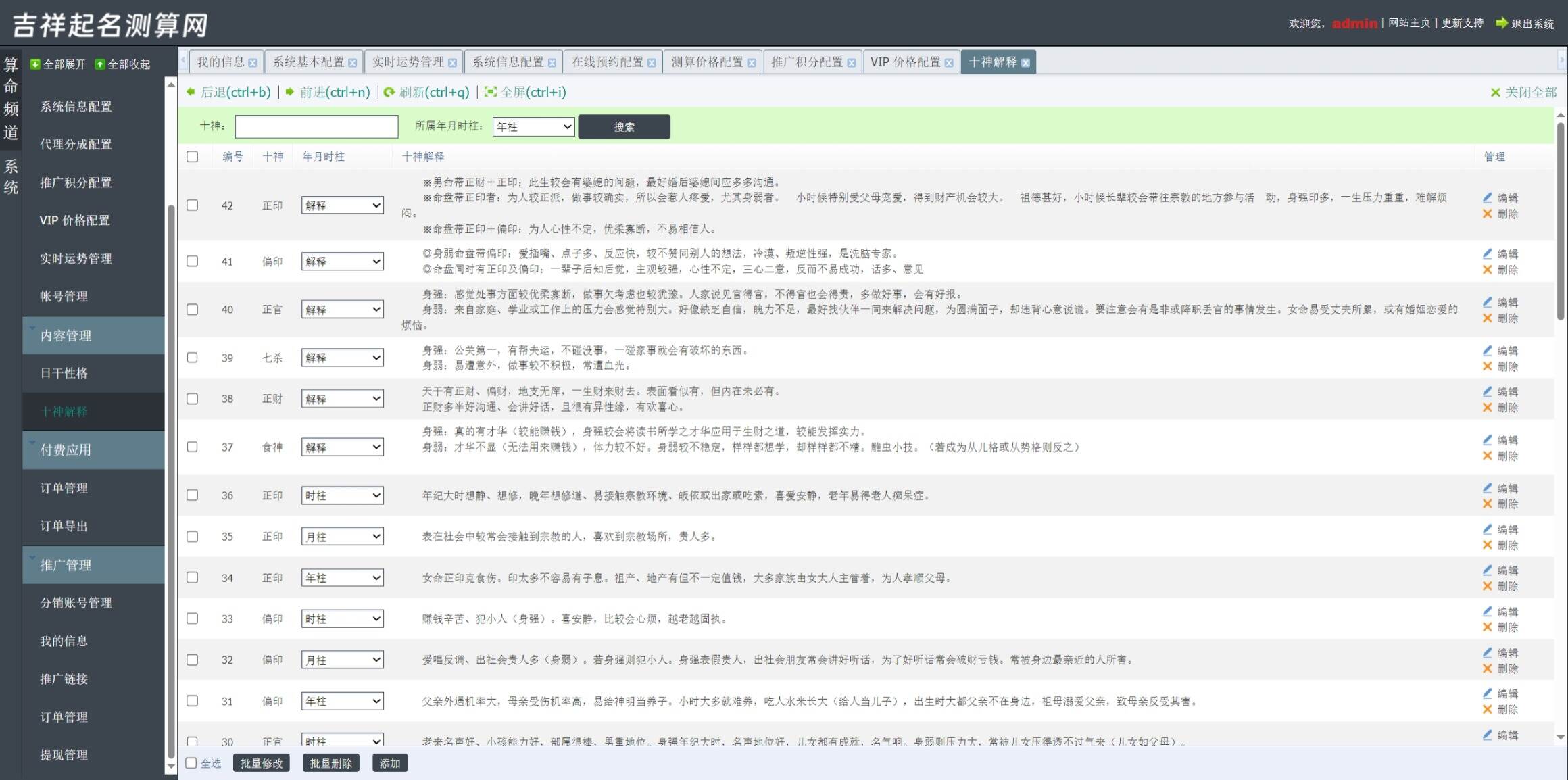The height and width of the screenshot is (780, 1568).
Task: Switch to the 测算价格配置 tab
Action: (x=706, y=62)
